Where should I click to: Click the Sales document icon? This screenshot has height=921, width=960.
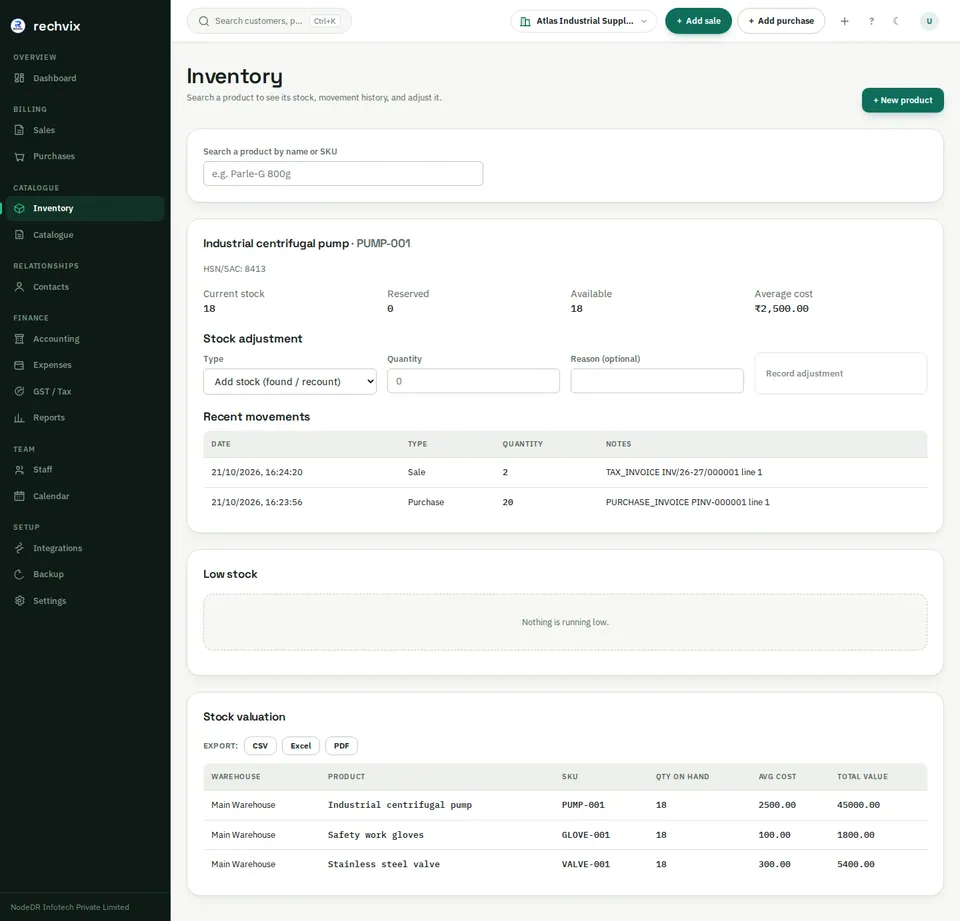pyautogui.click(x=20, y=130)
